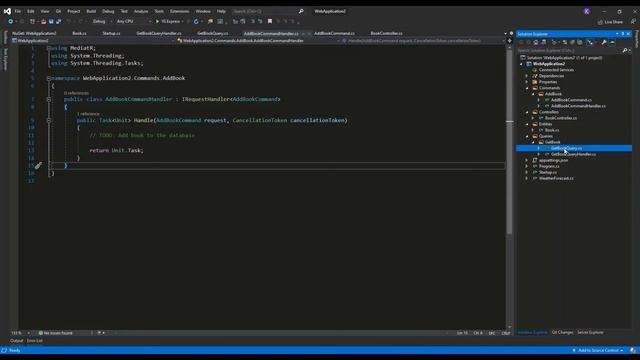This screenshot has height=360, width=640.
Task: Click the Live Share button
Action: [610, 22]
